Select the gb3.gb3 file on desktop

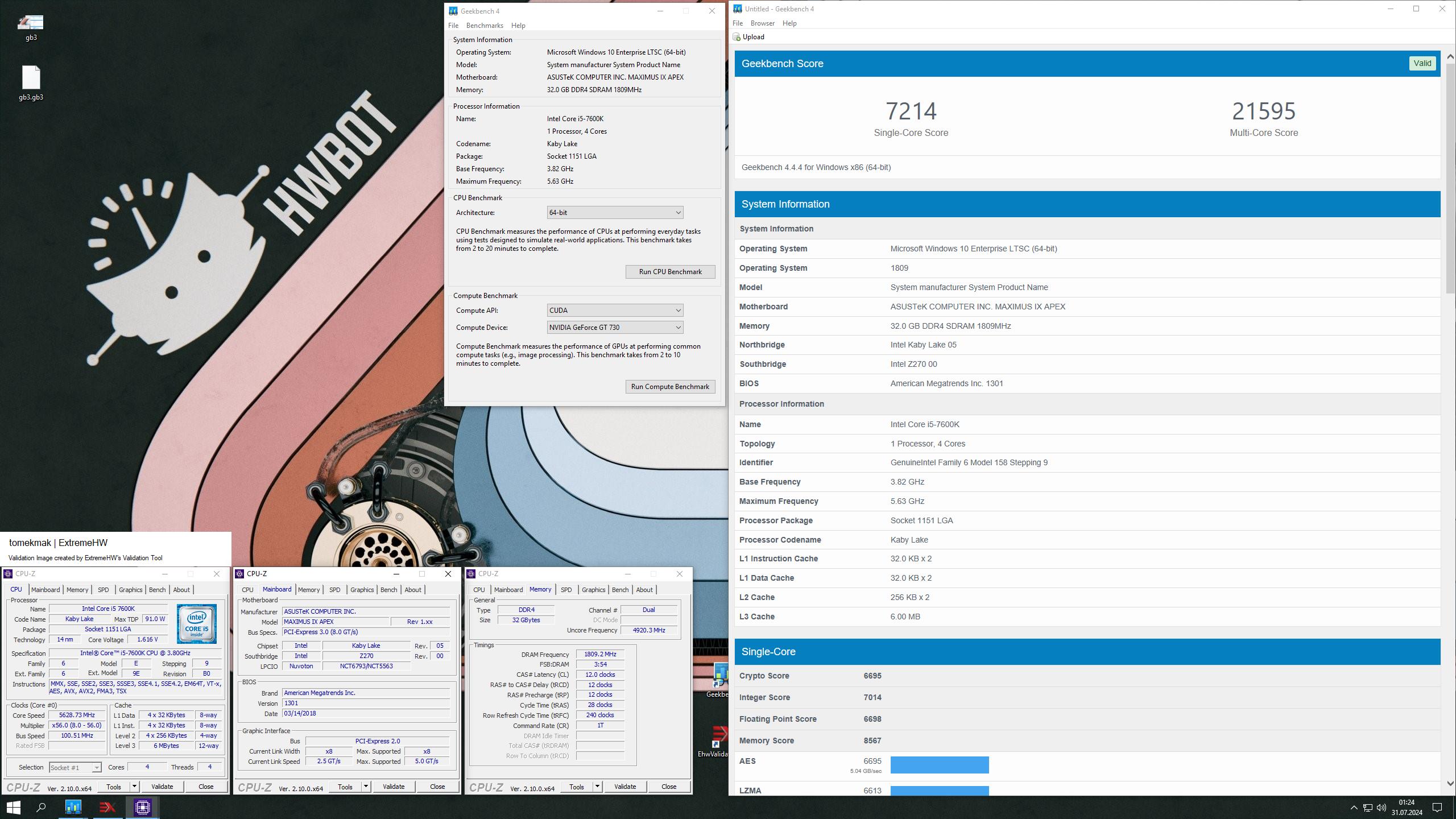[31, 83]
